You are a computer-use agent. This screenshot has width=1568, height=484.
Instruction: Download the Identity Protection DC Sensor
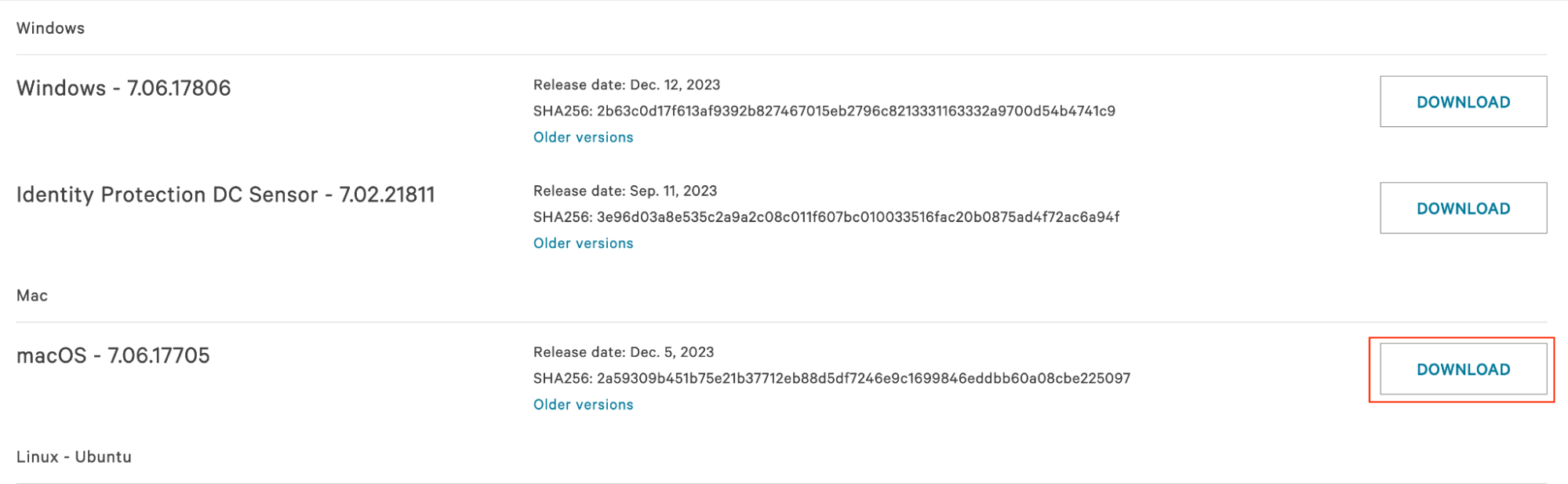click(1463, 209)
